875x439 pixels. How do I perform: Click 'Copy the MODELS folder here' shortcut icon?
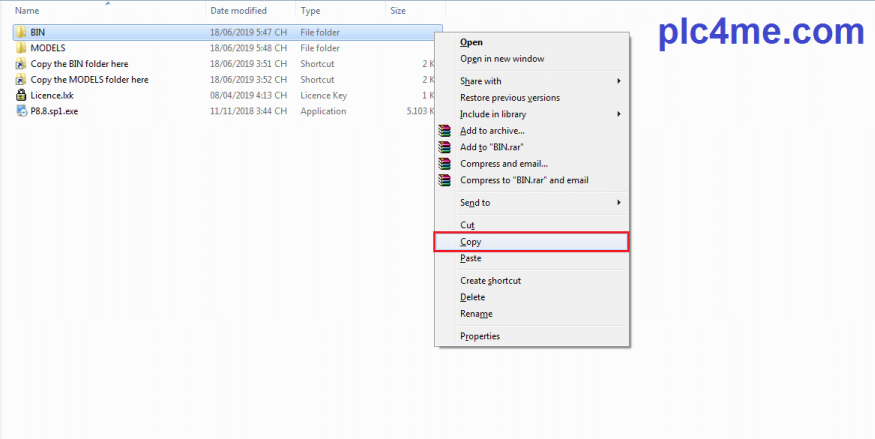click(x=21, y=79)
